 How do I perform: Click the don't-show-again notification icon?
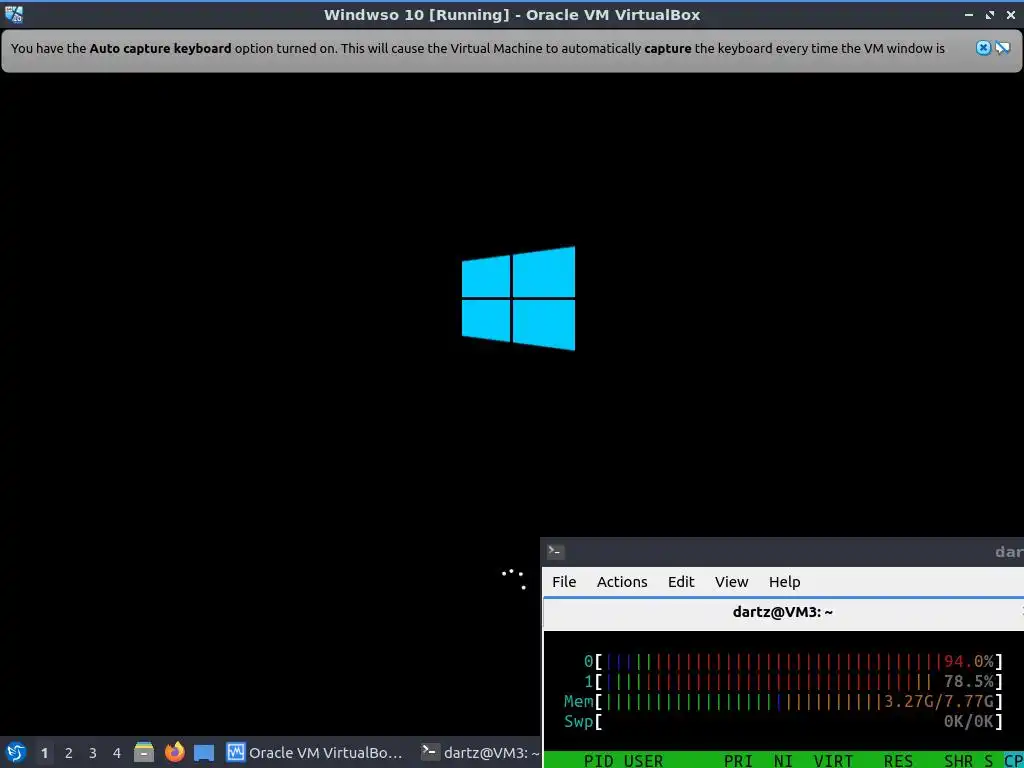coord(1002,48)
